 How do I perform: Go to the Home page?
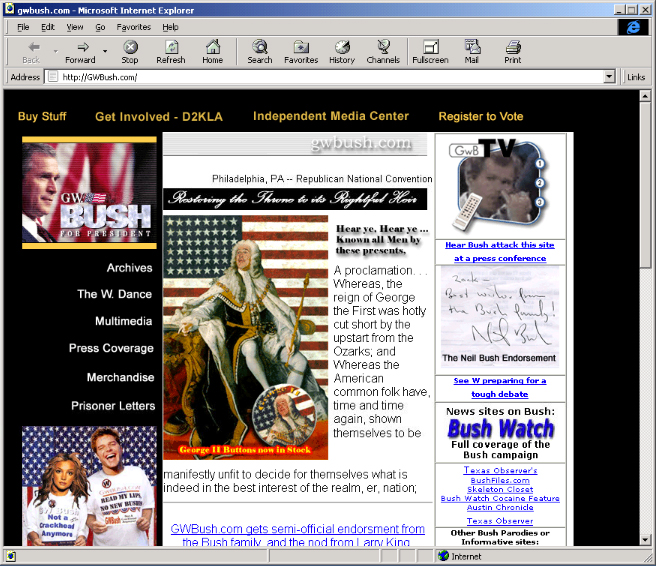pos(212,51)
